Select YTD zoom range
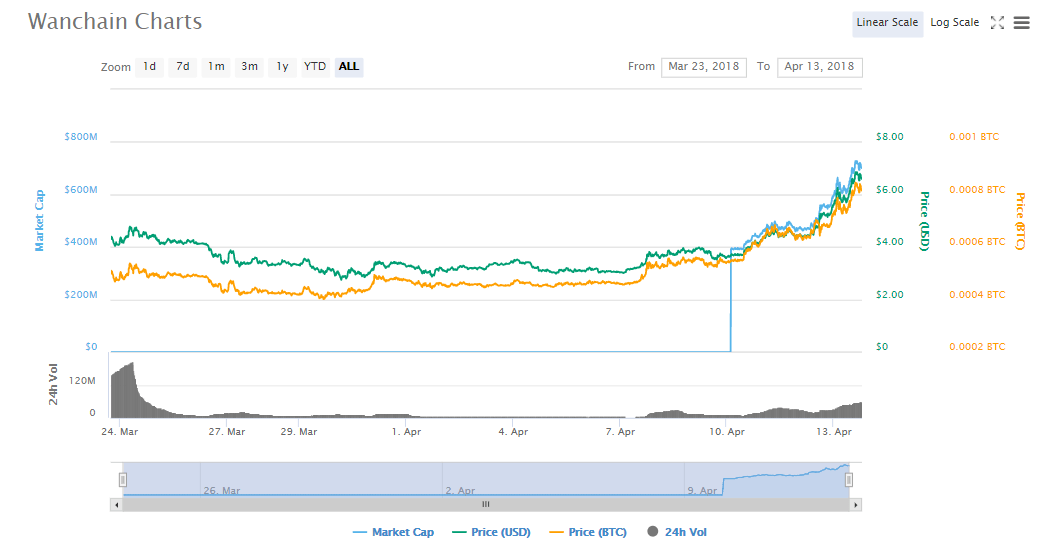The width and height of the screenshot is (1057, 547). 315,67
